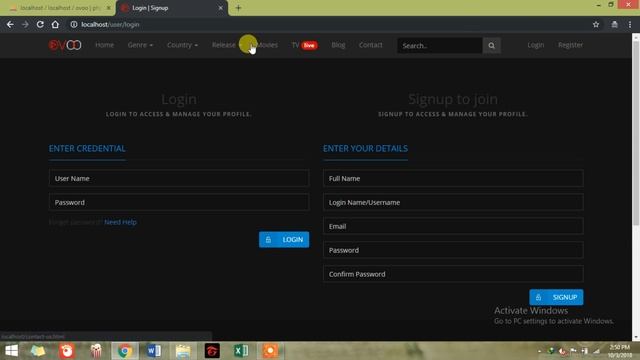640x360 pixels.
Task: Open the Blog nav link
Action: (338, 45)
